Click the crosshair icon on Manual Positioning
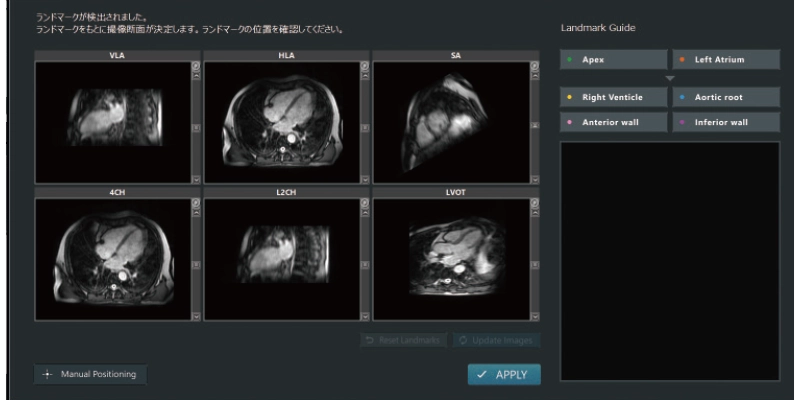This screenshot has height=400, width=800. pos(48,375)
